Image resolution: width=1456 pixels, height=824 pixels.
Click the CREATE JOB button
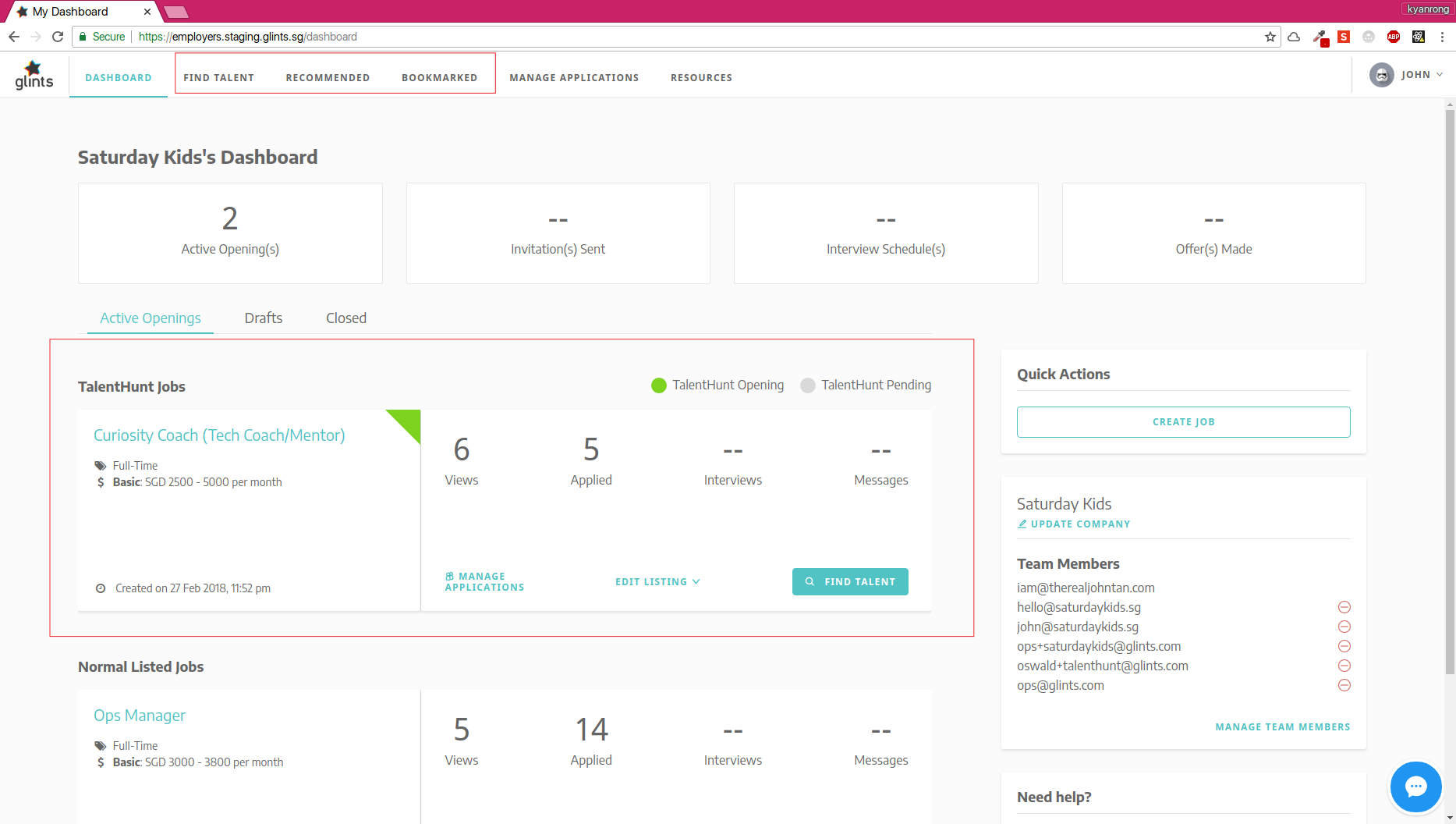[x=1183, y=421]
